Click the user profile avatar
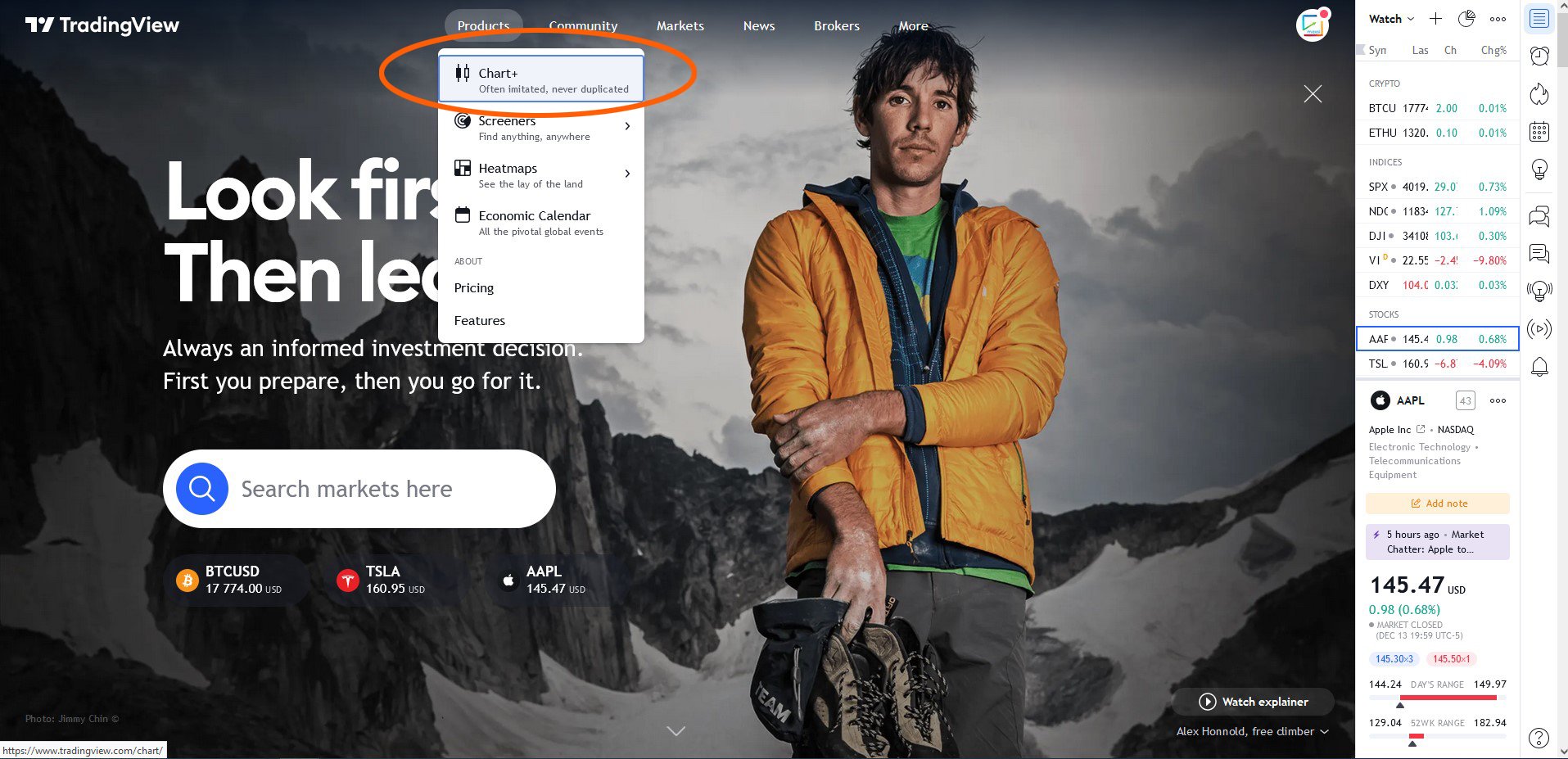Image resolution: width=1568 pixels, height=759 pixels. point(1312,25)
